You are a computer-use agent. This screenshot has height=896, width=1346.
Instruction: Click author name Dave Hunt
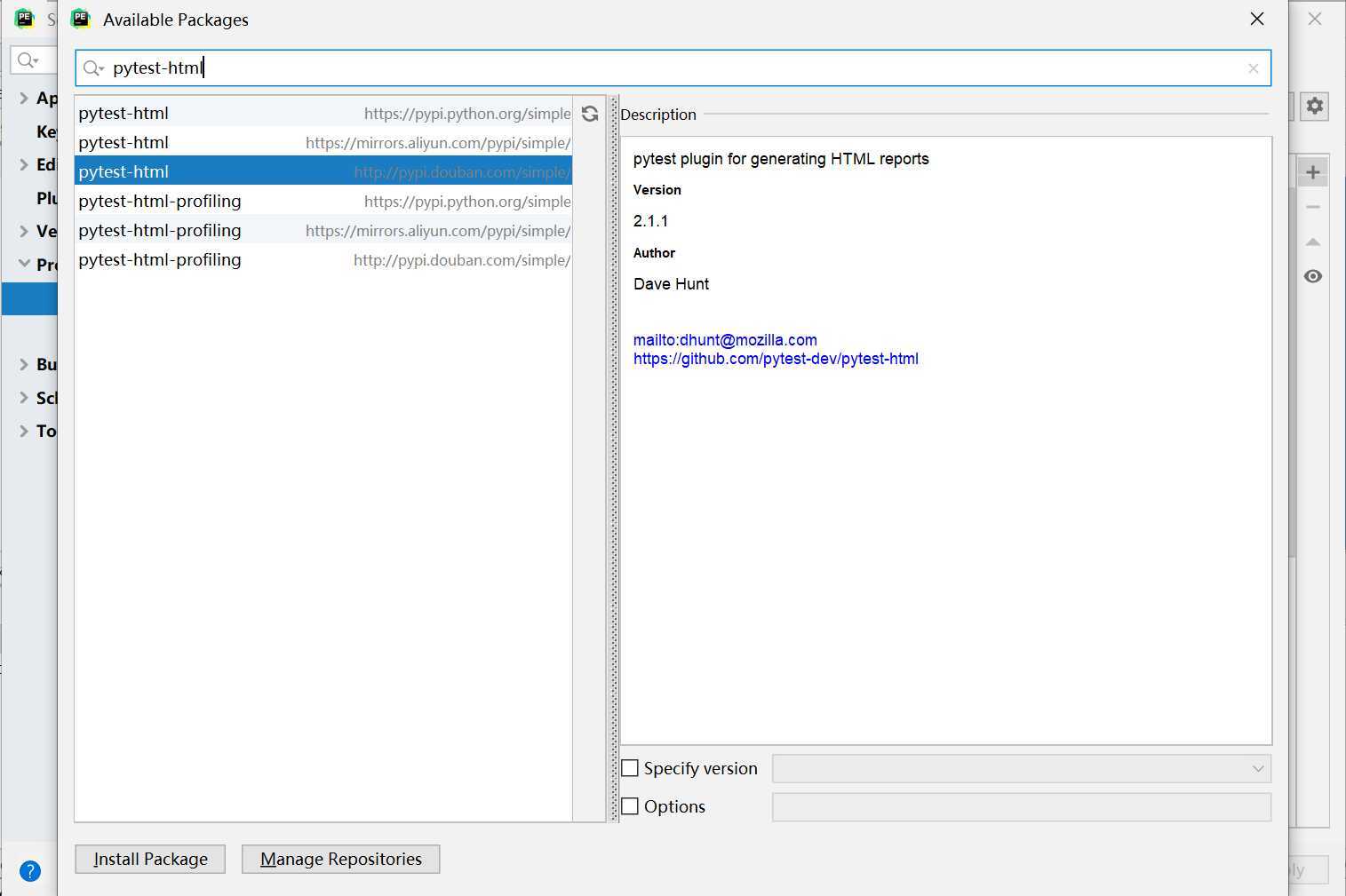pyautogui.click(x=671, y=284)
